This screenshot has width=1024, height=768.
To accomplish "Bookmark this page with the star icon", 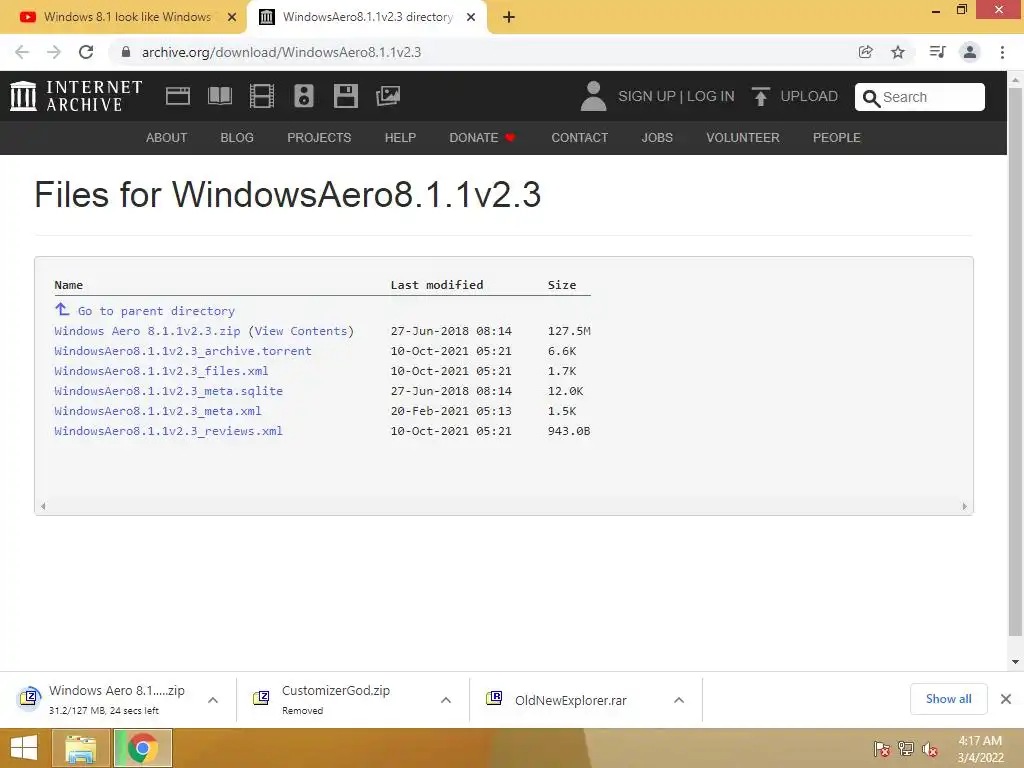I will [x=898, y=52].
